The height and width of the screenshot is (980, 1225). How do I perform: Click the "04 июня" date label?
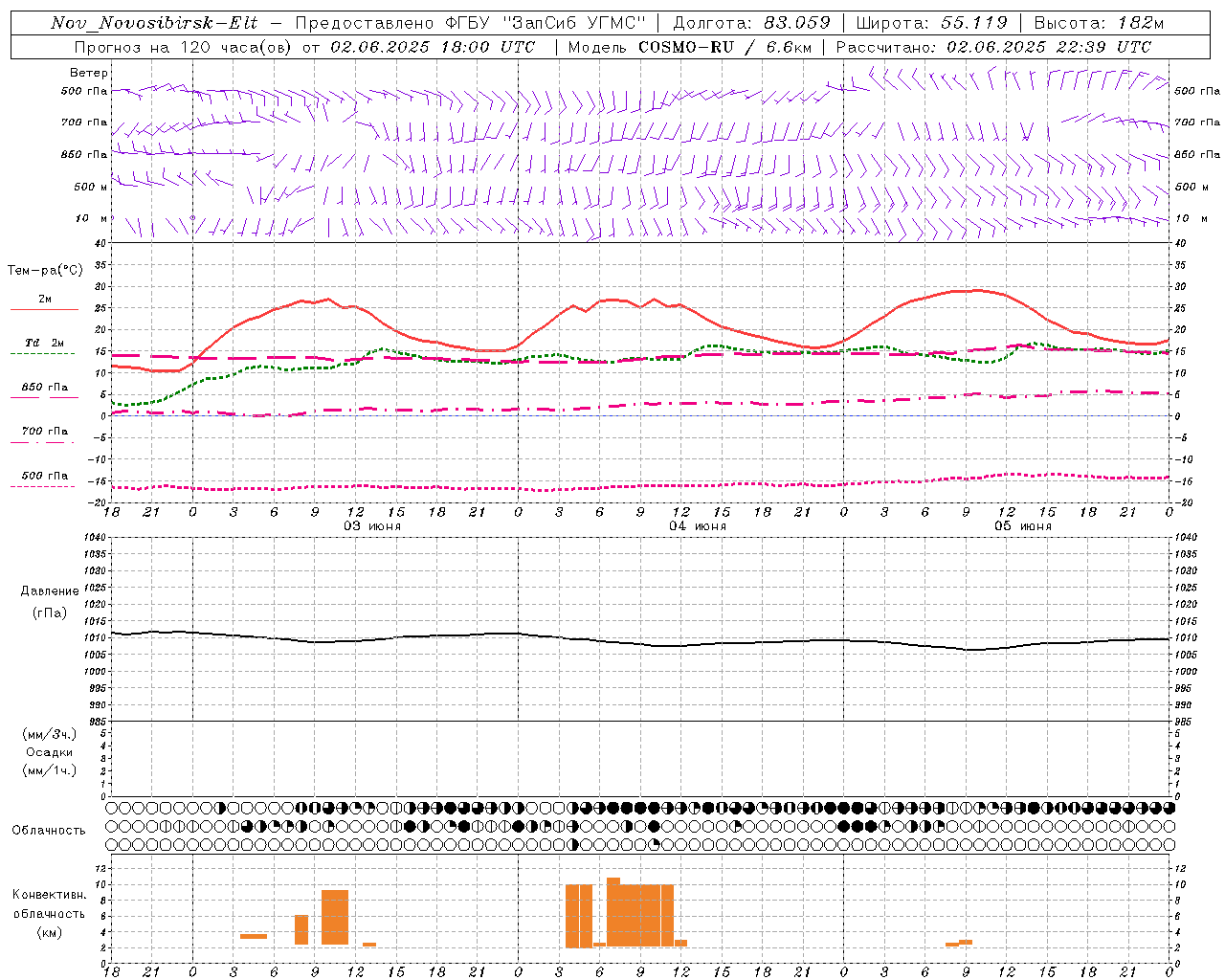(x=698, y=526)
